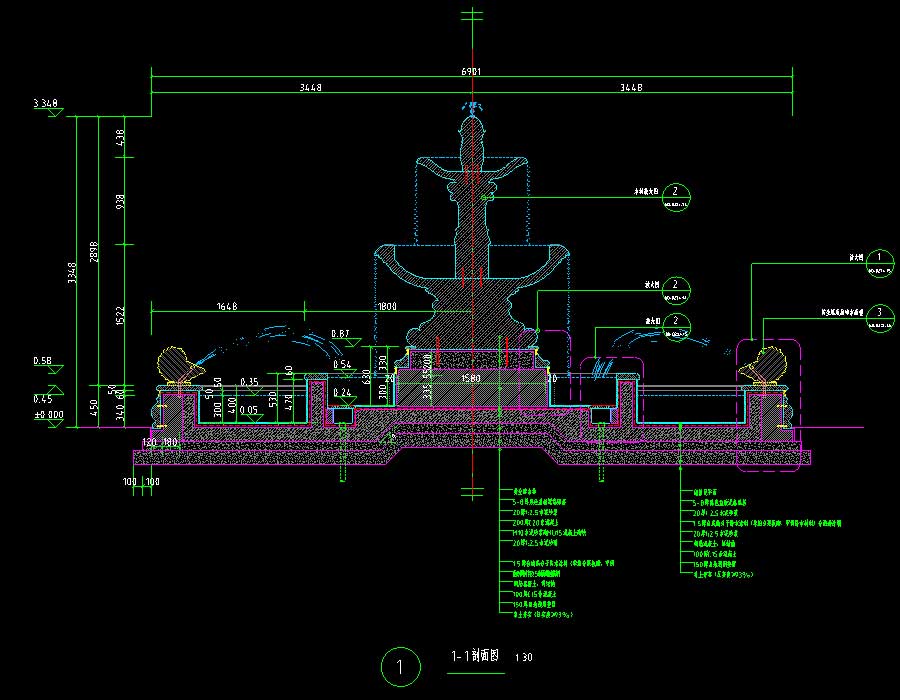900x700 pixels.
Task: Select the 0.87 elevation marker
Action: (x=340, y=334)
